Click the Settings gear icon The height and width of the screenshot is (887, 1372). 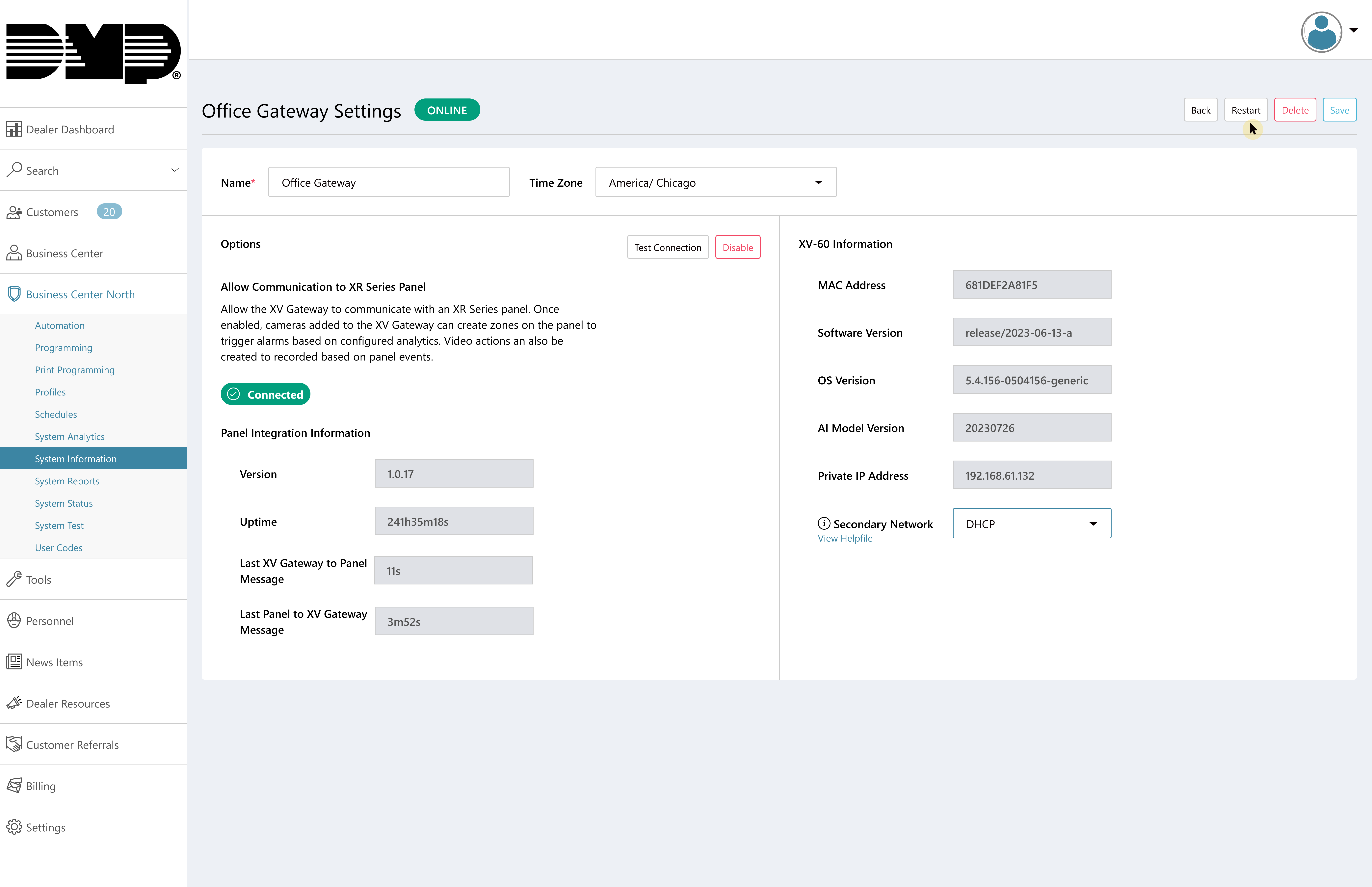(x=14, y=827)
